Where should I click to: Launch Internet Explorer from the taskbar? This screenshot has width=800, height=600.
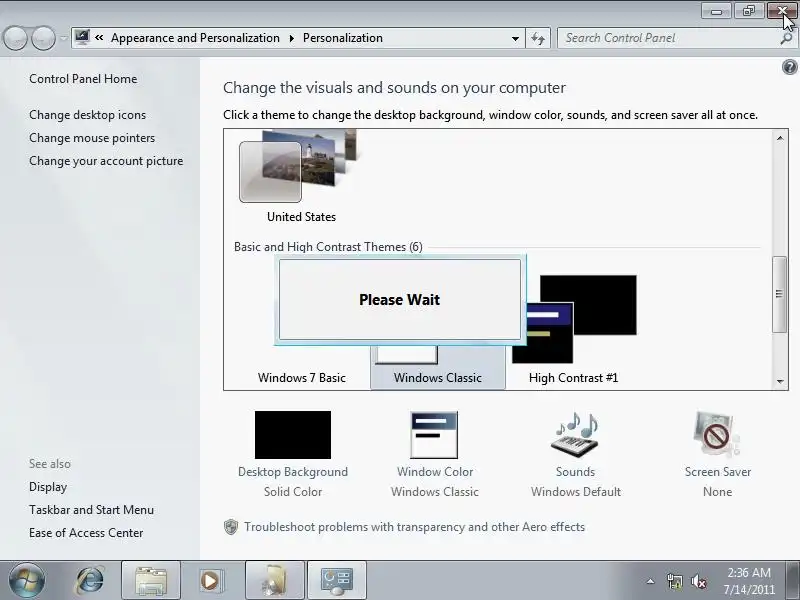point(90,580)
